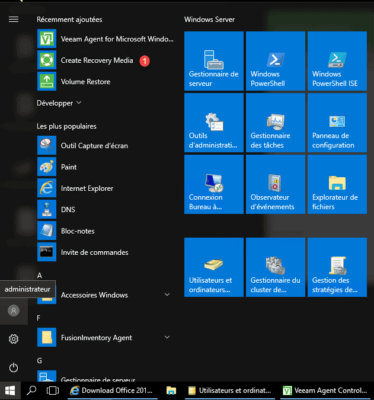Open the settings gear in Start menu

tap(14, 339)
